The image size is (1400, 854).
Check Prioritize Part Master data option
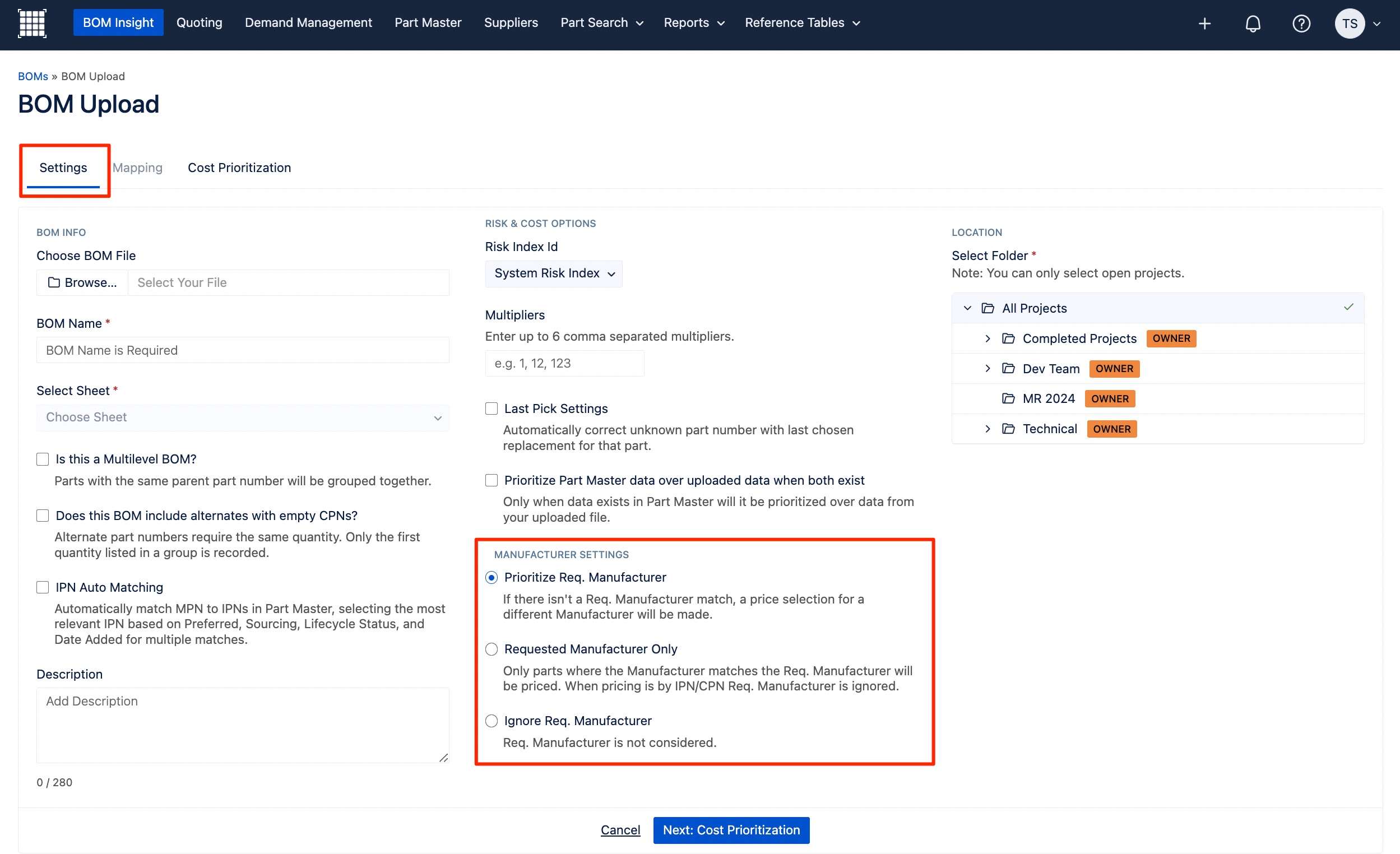[x=492, y=480]
